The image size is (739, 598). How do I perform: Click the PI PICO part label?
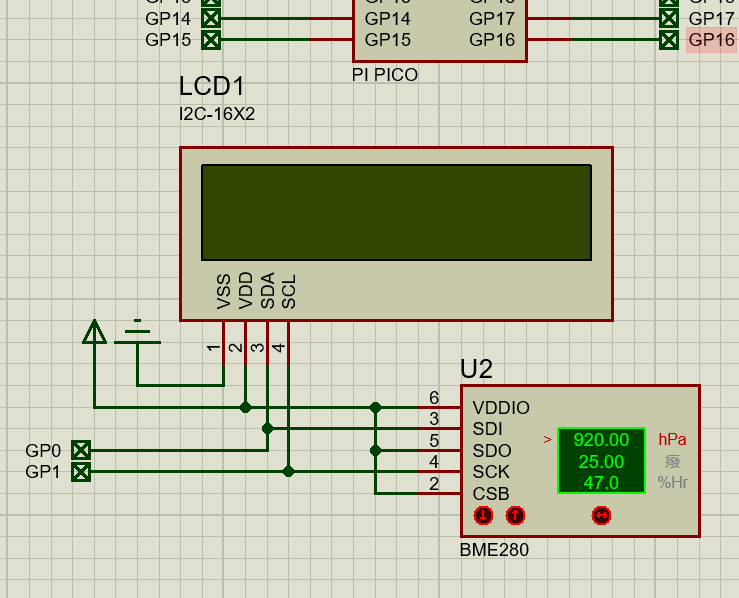coord(385,75)
